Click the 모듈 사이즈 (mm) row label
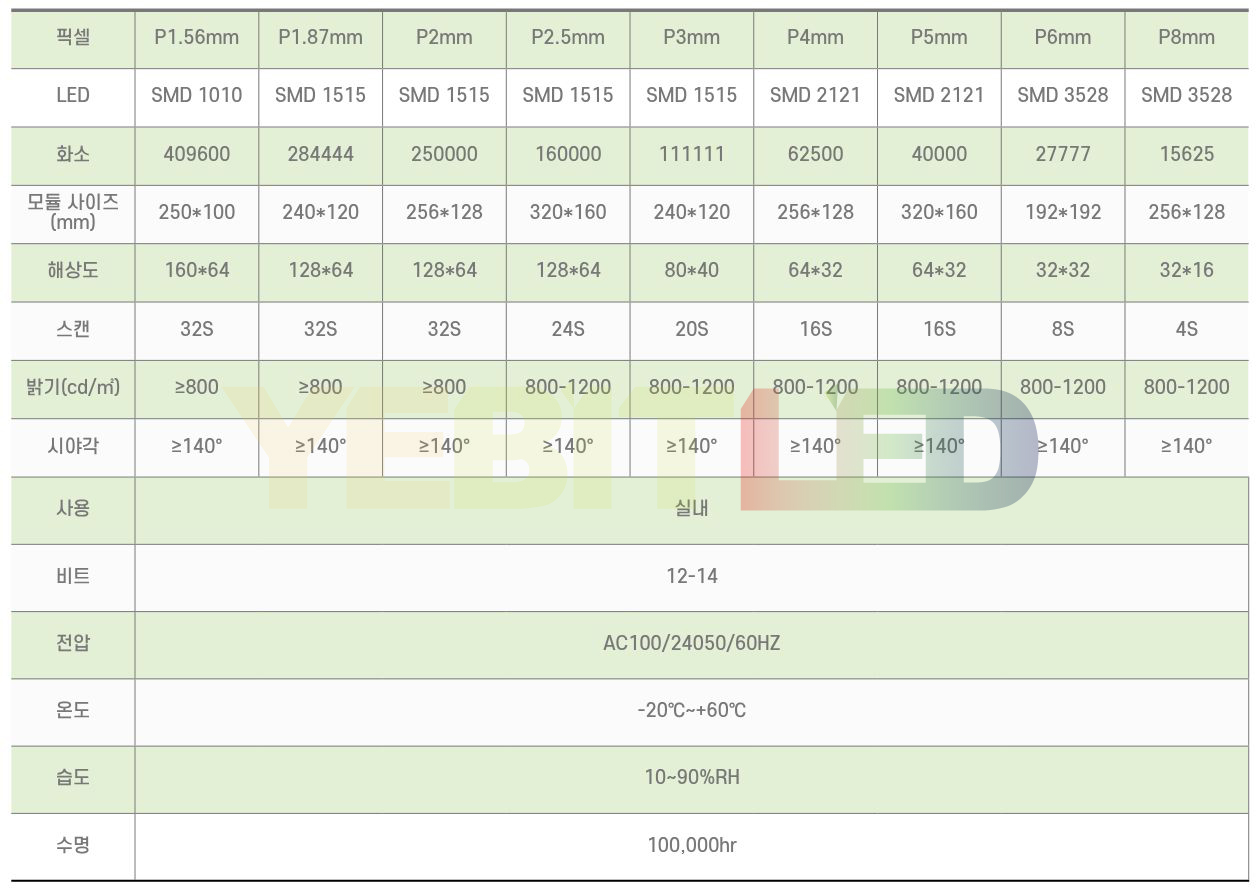The image size is (1260, 891). coord(73,212)
